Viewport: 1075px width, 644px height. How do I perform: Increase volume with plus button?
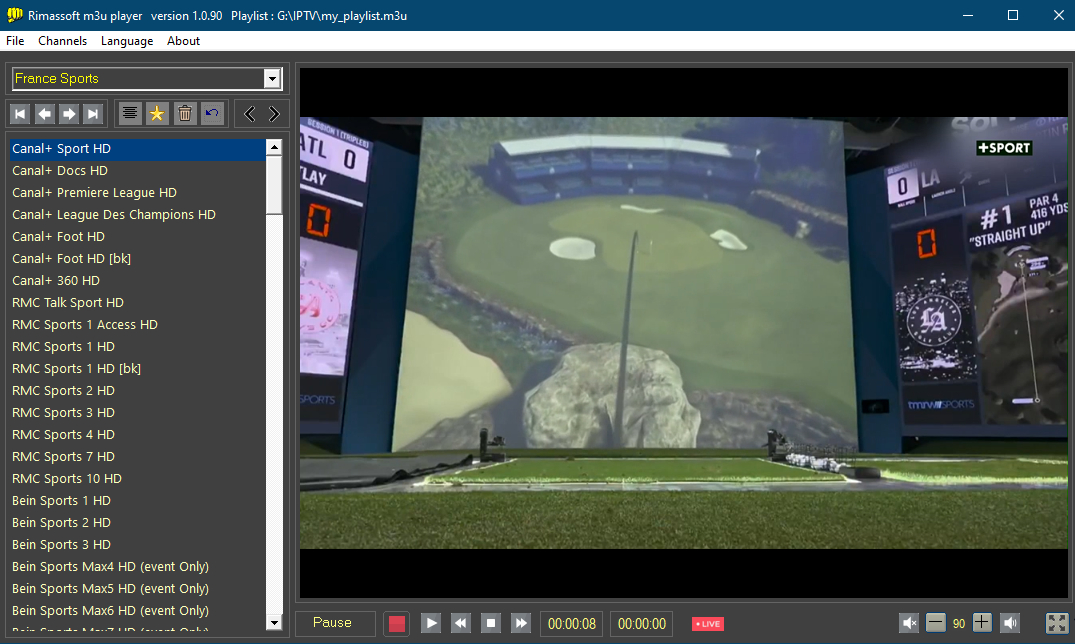982,623
